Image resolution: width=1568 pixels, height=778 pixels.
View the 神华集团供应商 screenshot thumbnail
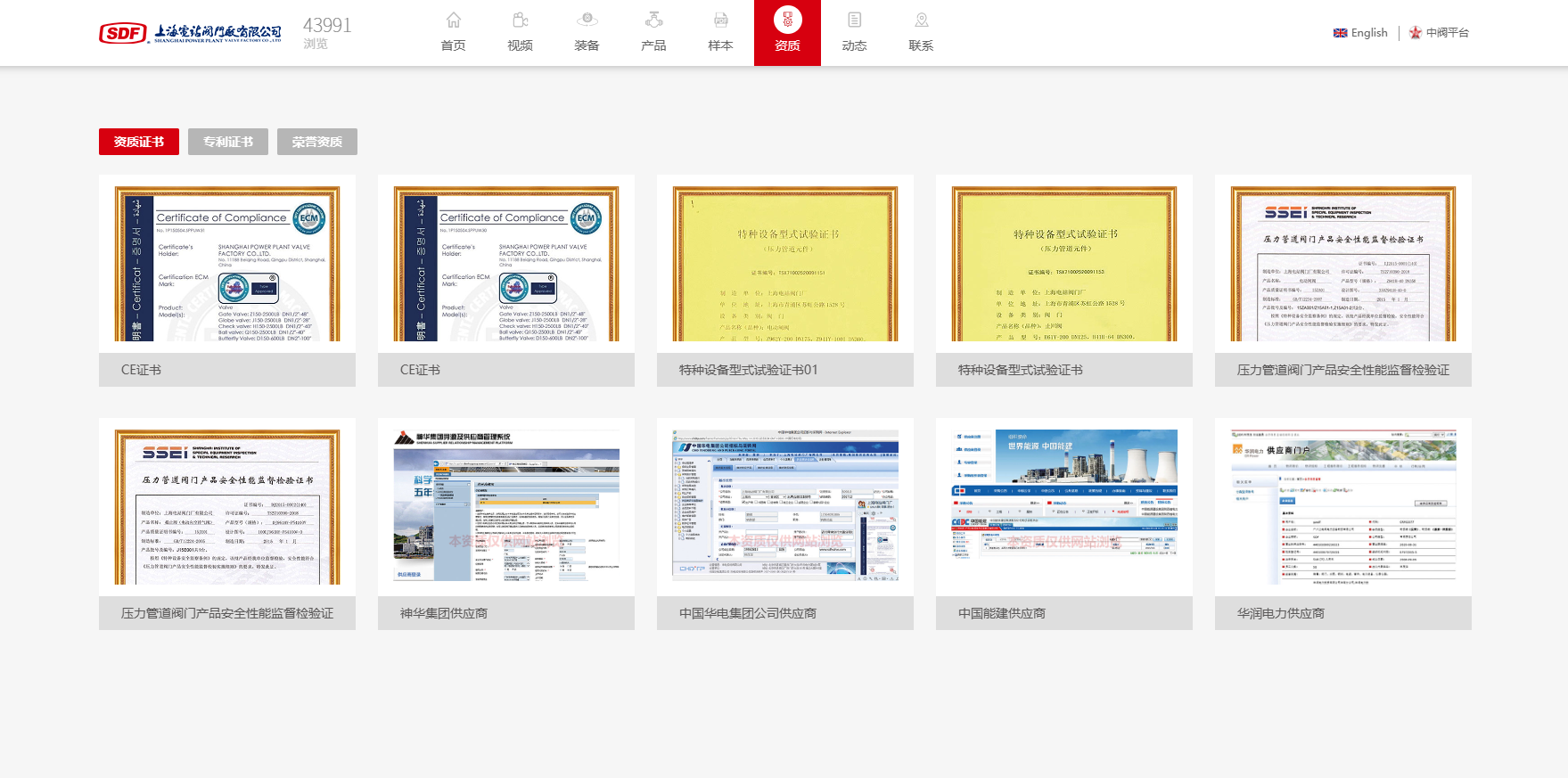coord(506,506)
